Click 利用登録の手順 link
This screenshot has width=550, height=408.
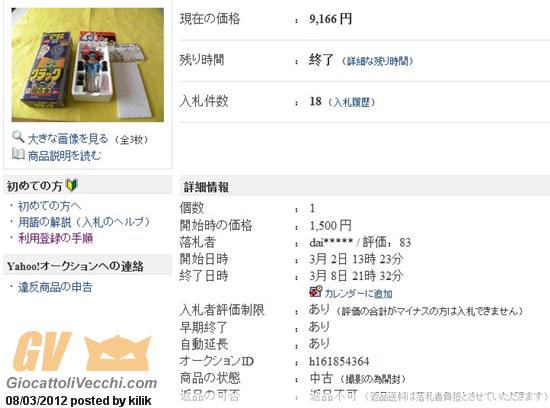55,238
